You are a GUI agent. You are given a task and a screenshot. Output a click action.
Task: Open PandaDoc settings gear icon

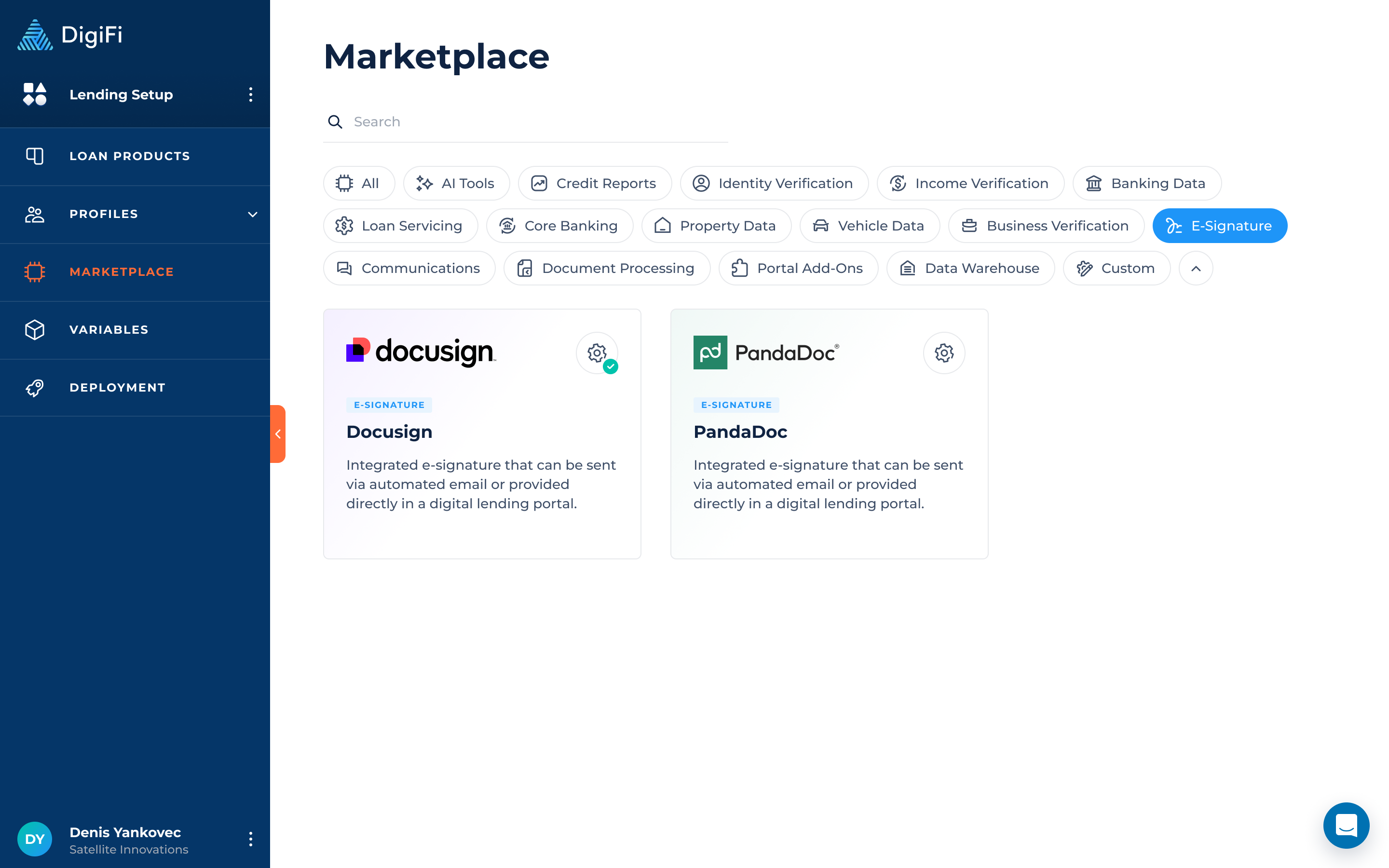click(x=943, y=353)
